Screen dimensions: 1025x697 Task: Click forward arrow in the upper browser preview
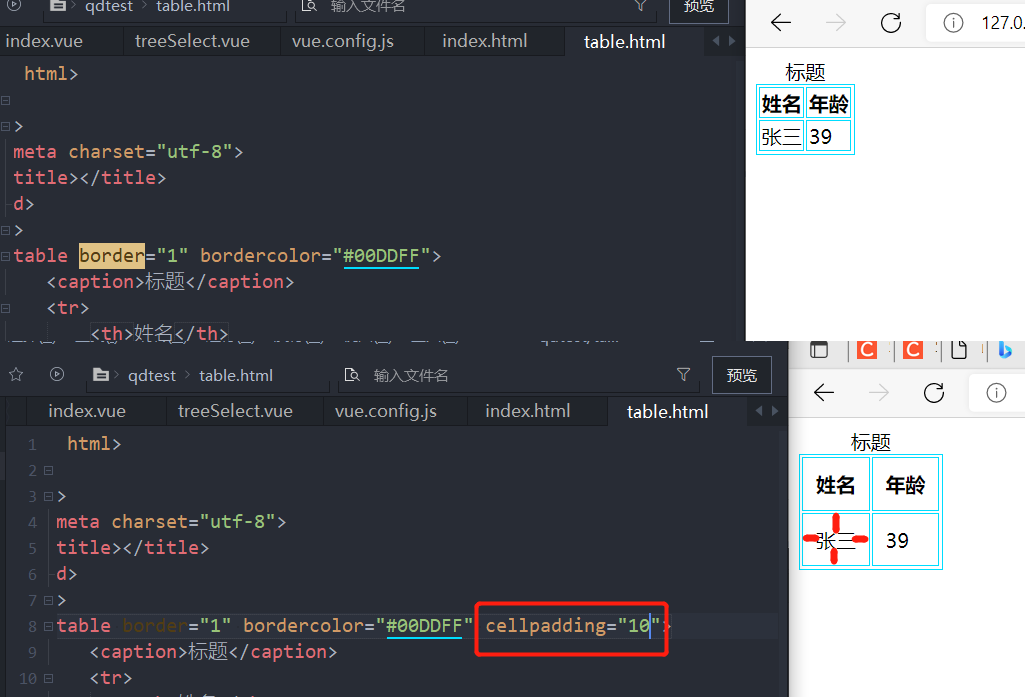coord(835,23)
